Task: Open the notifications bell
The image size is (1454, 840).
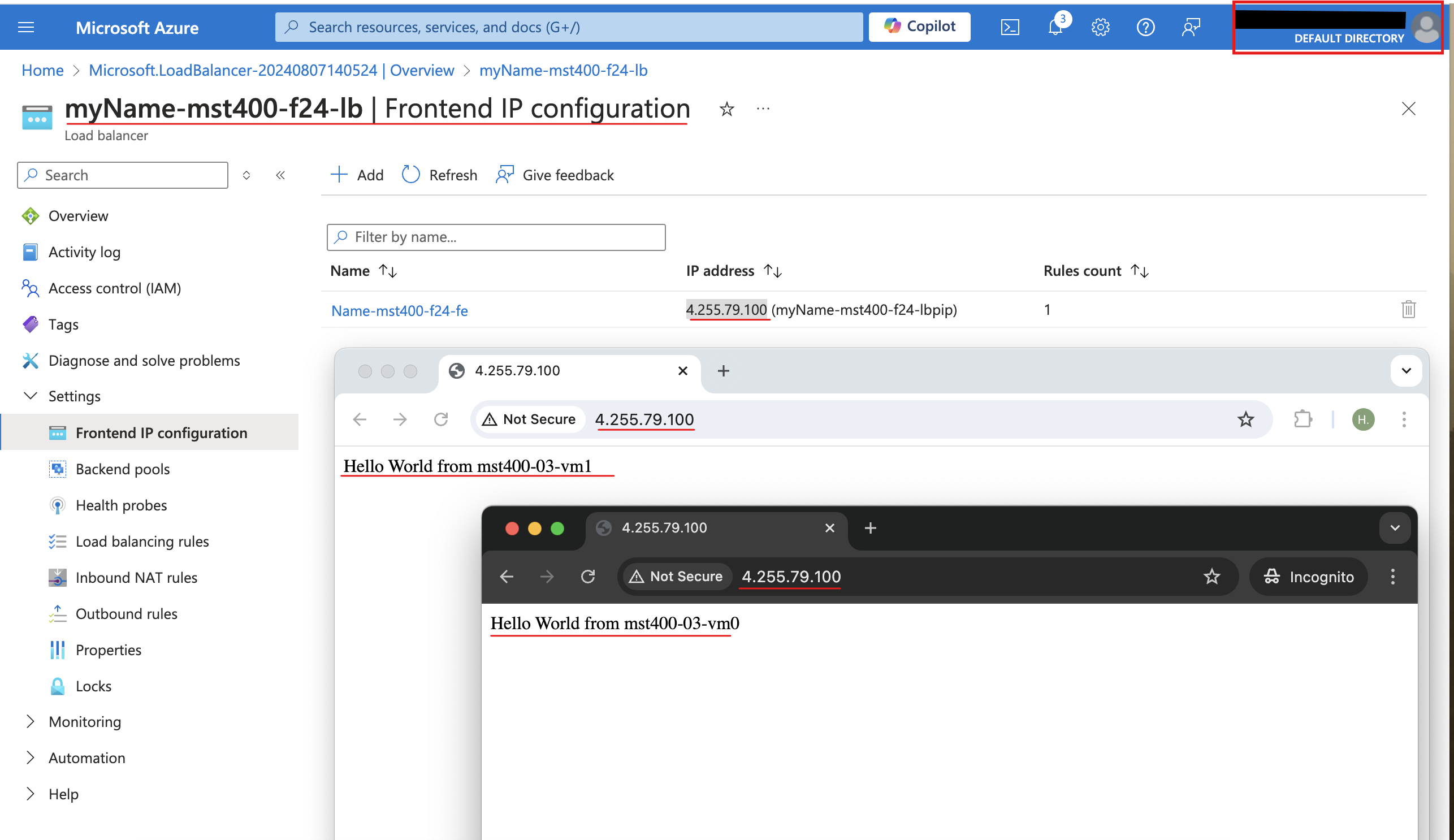Action: (1055, 27)
